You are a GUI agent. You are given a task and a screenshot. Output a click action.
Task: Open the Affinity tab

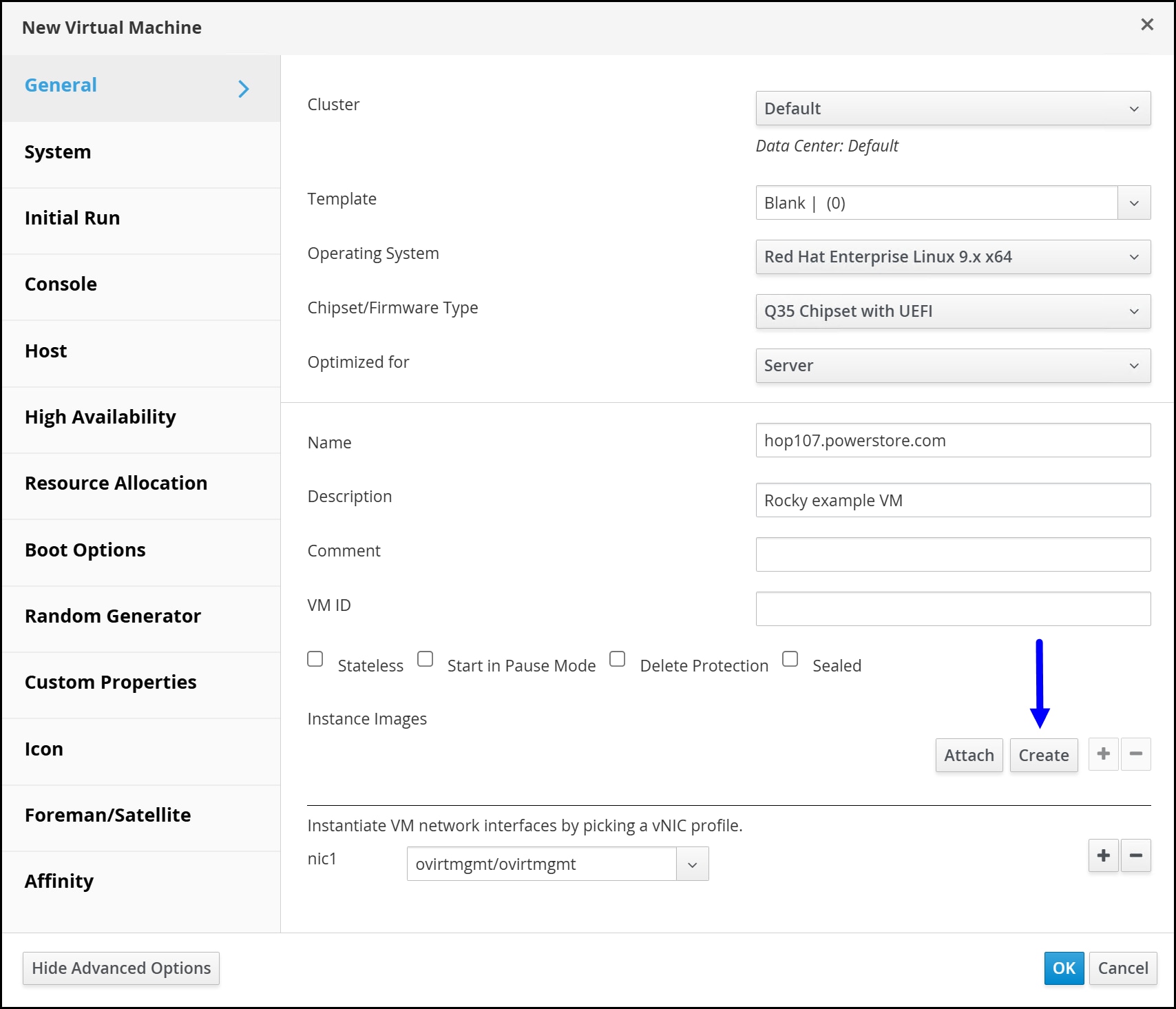pyautogui.click(x=141, y=884)
